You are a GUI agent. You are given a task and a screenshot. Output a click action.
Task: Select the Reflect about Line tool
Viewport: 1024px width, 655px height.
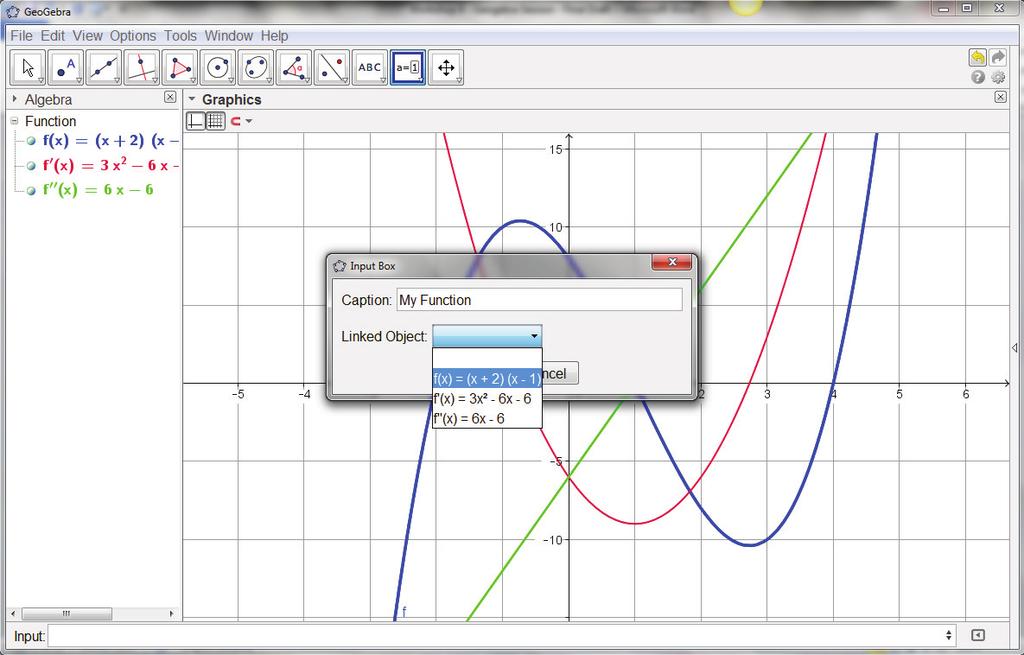331,67
